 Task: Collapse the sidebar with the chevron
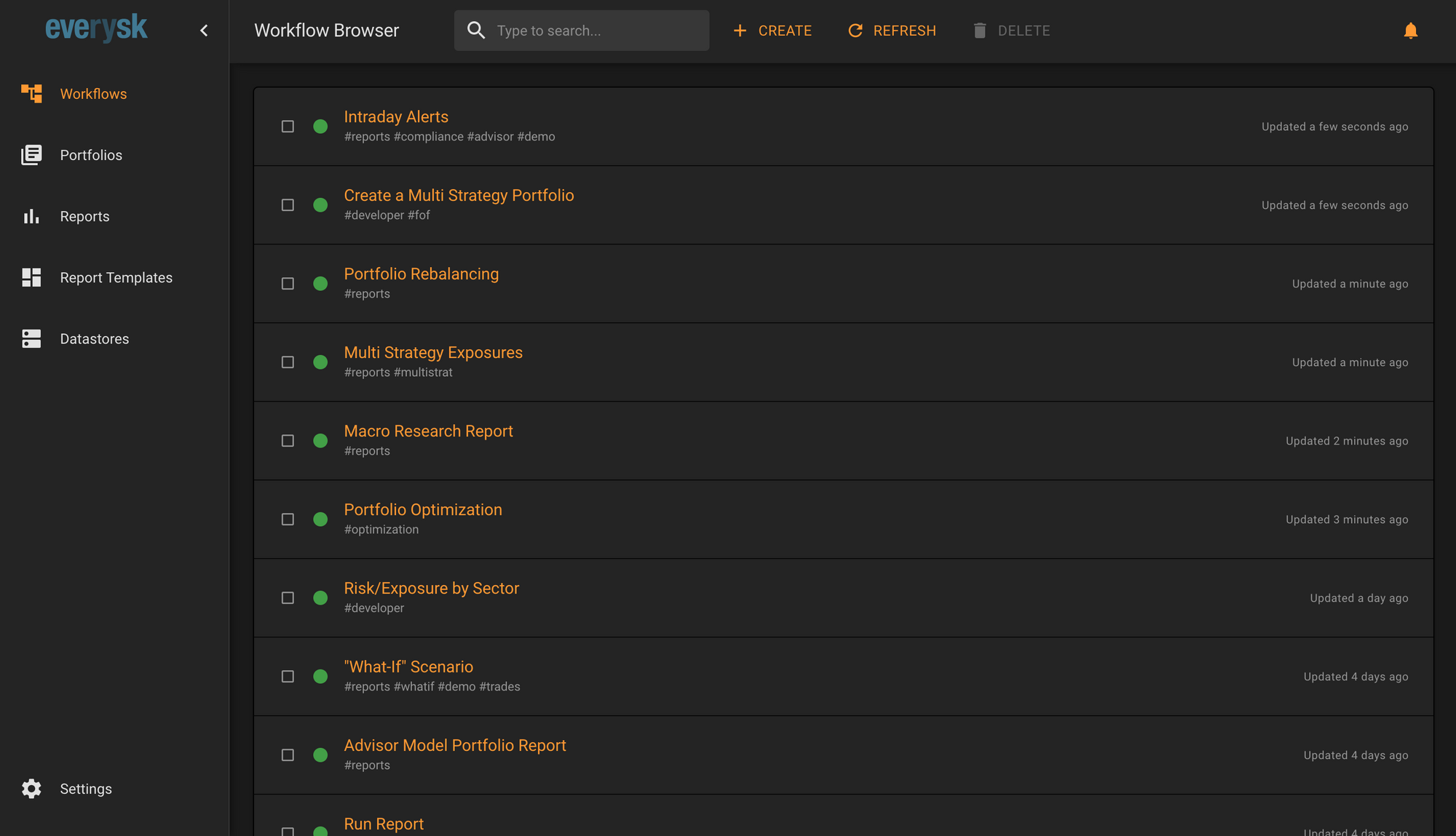tap(204, 30)
